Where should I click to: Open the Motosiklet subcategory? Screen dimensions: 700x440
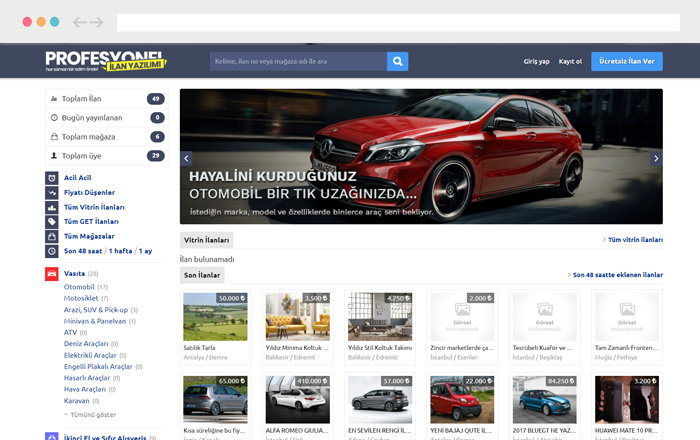click(x=81, y=298)
